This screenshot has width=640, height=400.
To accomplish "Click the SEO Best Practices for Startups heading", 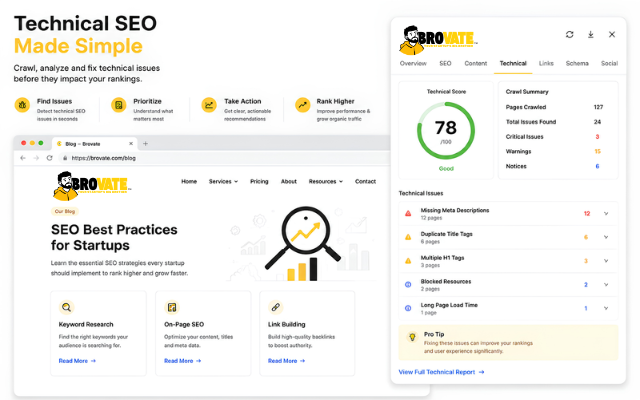I will (114, 238).
